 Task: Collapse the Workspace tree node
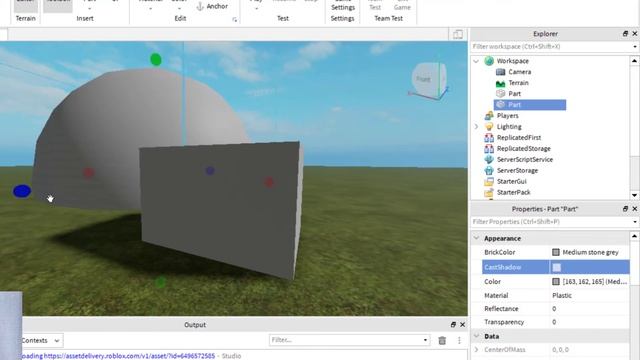[476, 61]
